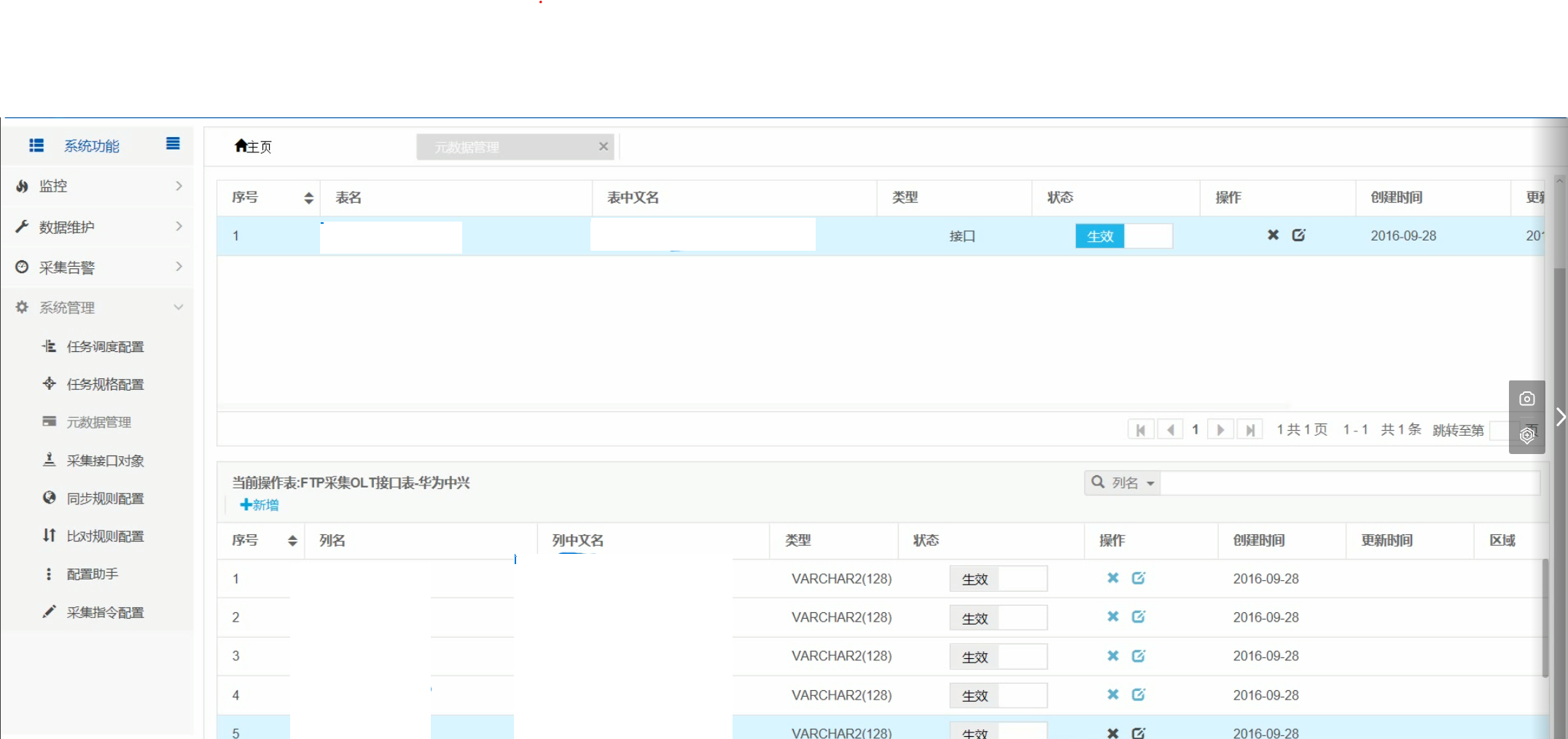Image resolution: width=1568 pixels, height=739 pixels.
Task: Expand the right side panel arrow
Action: (x=1561, y=417)
